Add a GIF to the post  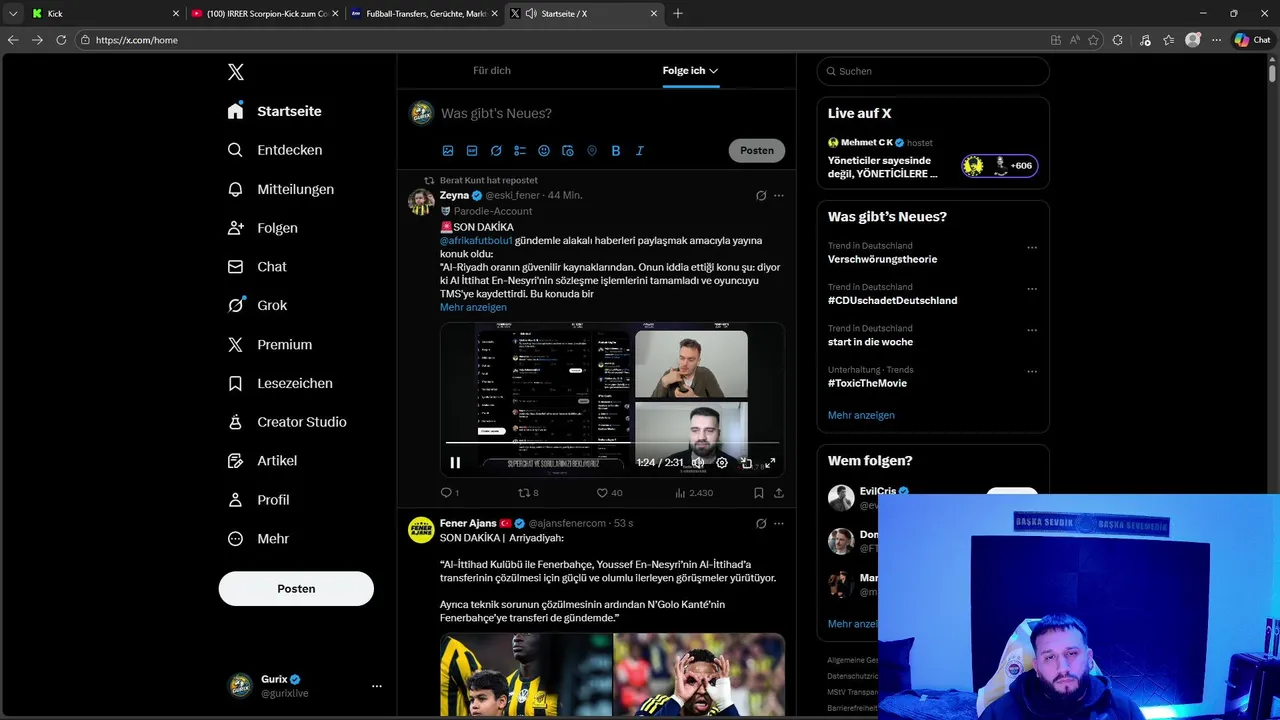click(x=472, y=151)
